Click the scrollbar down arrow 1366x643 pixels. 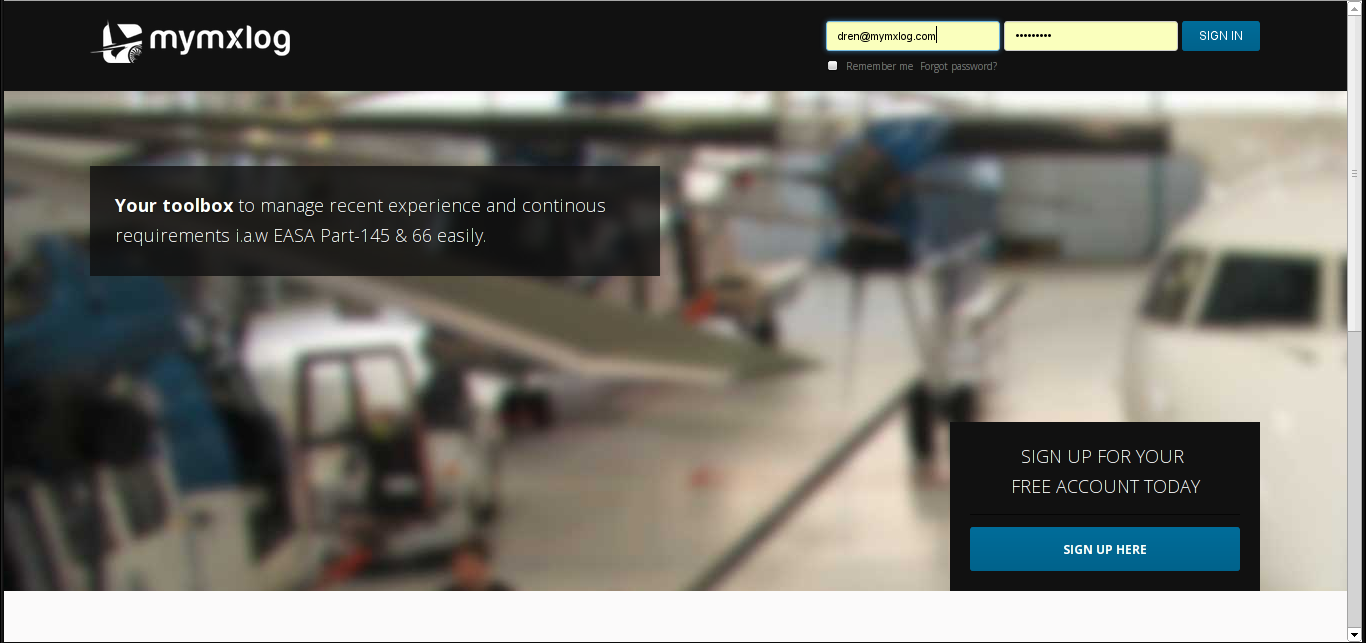click(x=1356, y=635)
